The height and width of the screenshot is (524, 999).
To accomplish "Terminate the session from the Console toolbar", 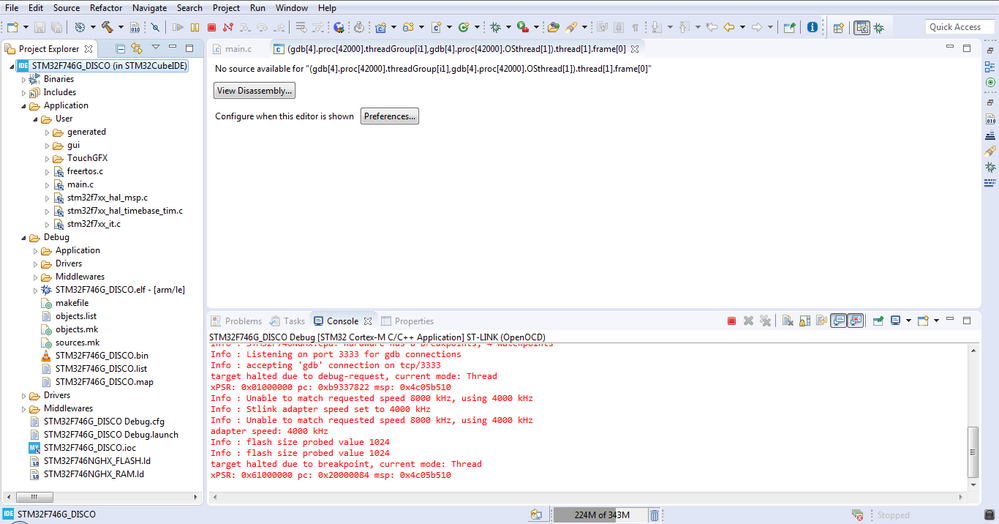I will pos(731,321).
